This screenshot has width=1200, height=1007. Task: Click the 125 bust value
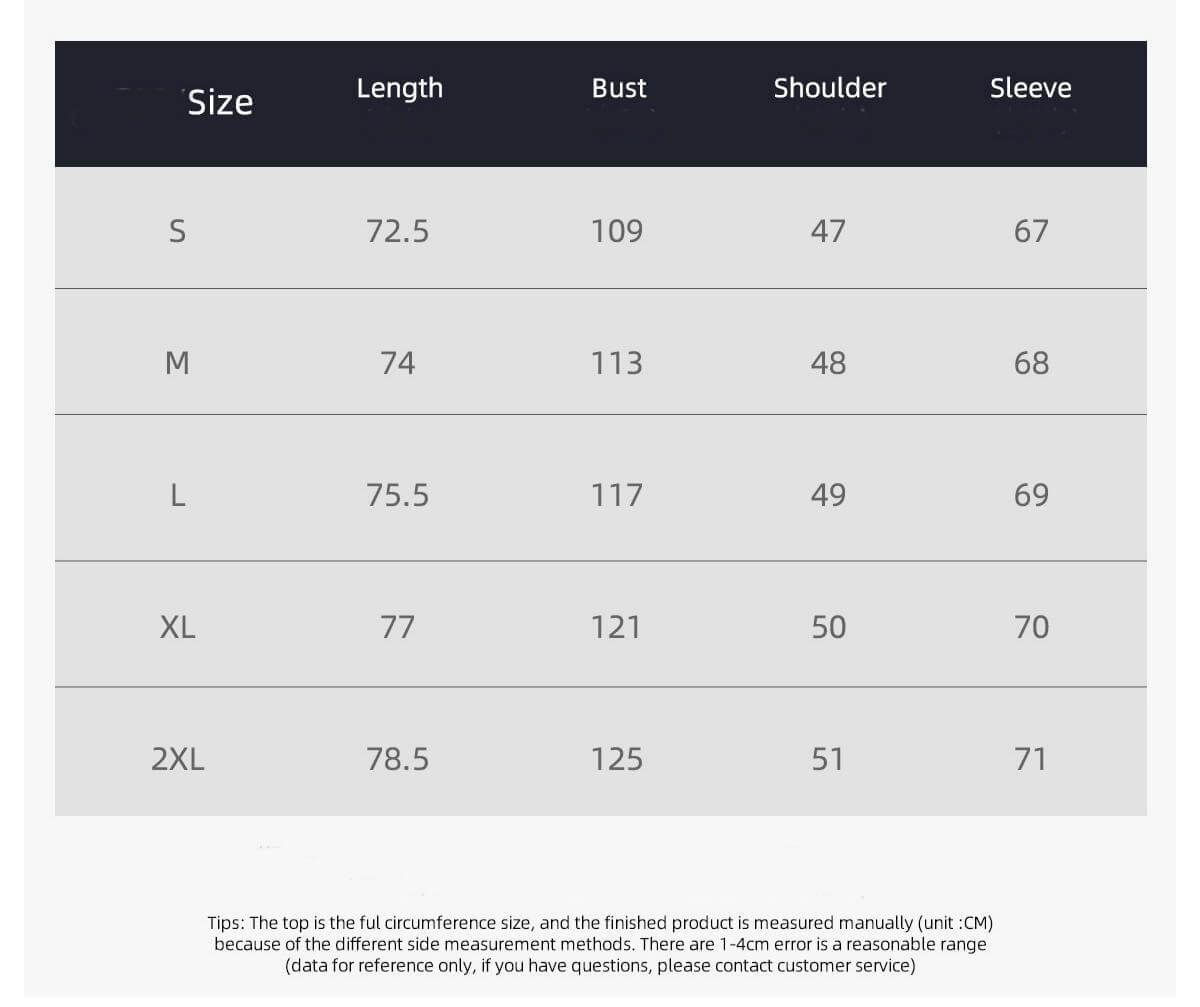[616, 759]
